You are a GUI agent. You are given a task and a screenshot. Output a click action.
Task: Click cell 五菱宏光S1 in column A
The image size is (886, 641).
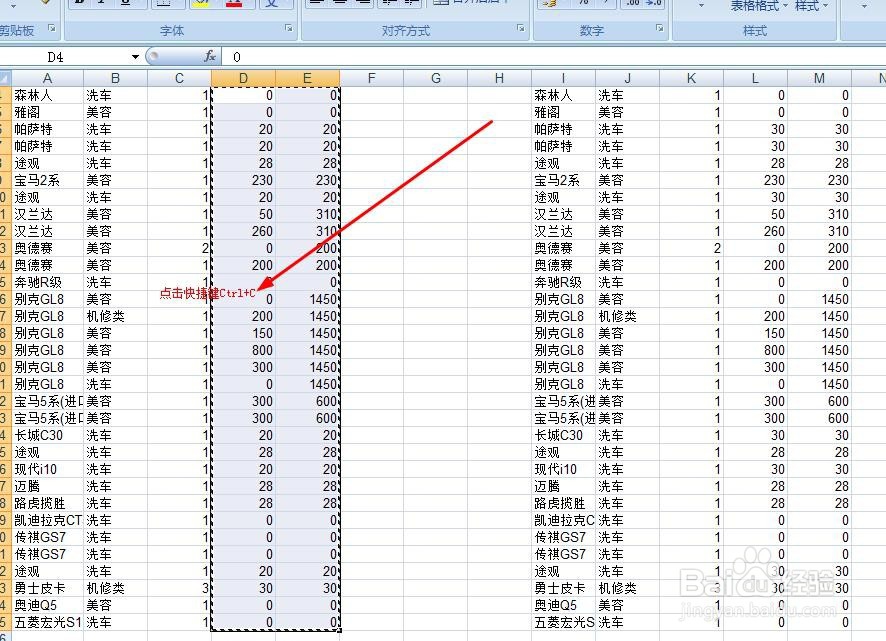(47, 622)
